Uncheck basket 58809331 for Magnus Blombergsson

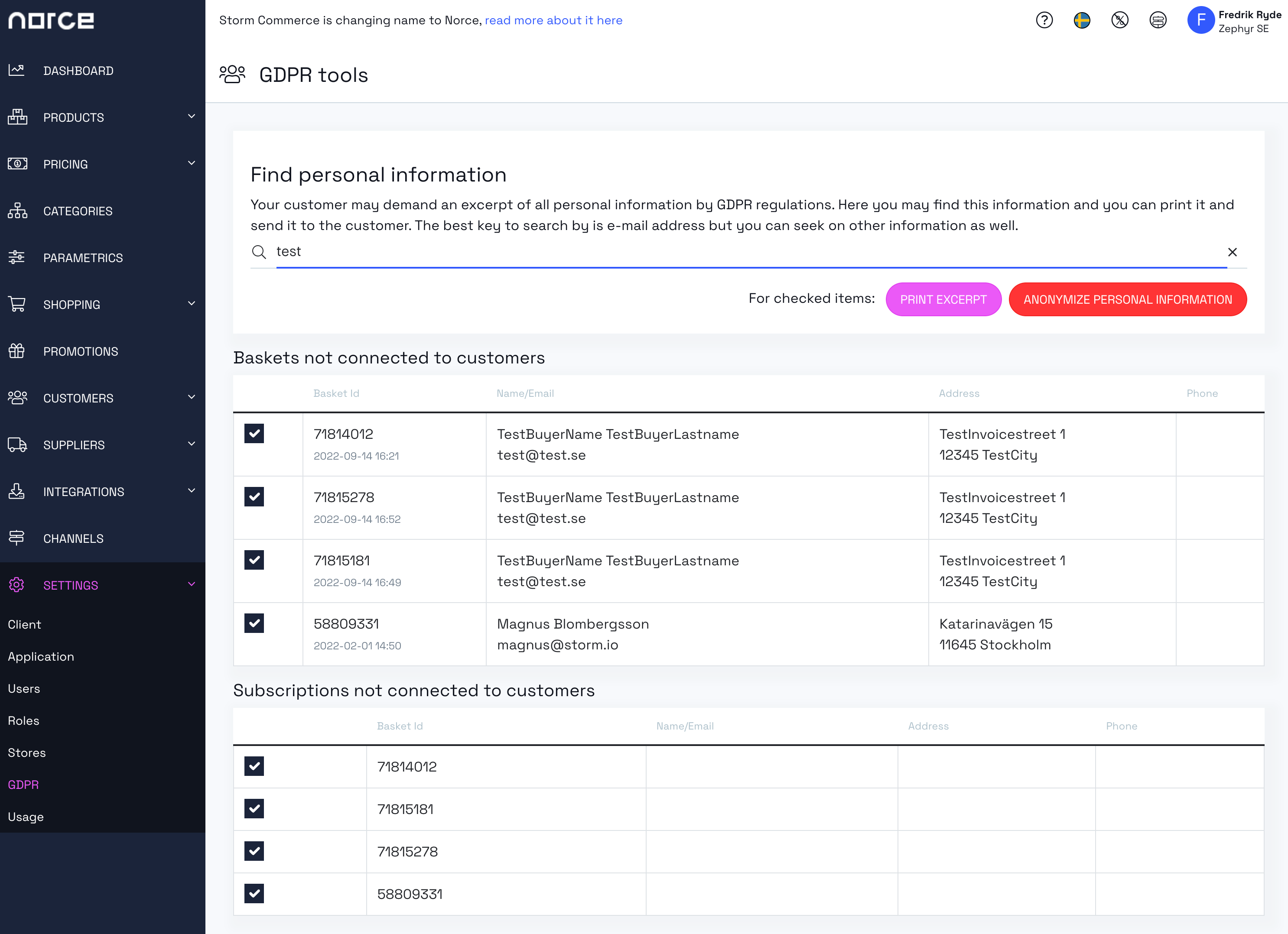(x=254, y=623)
